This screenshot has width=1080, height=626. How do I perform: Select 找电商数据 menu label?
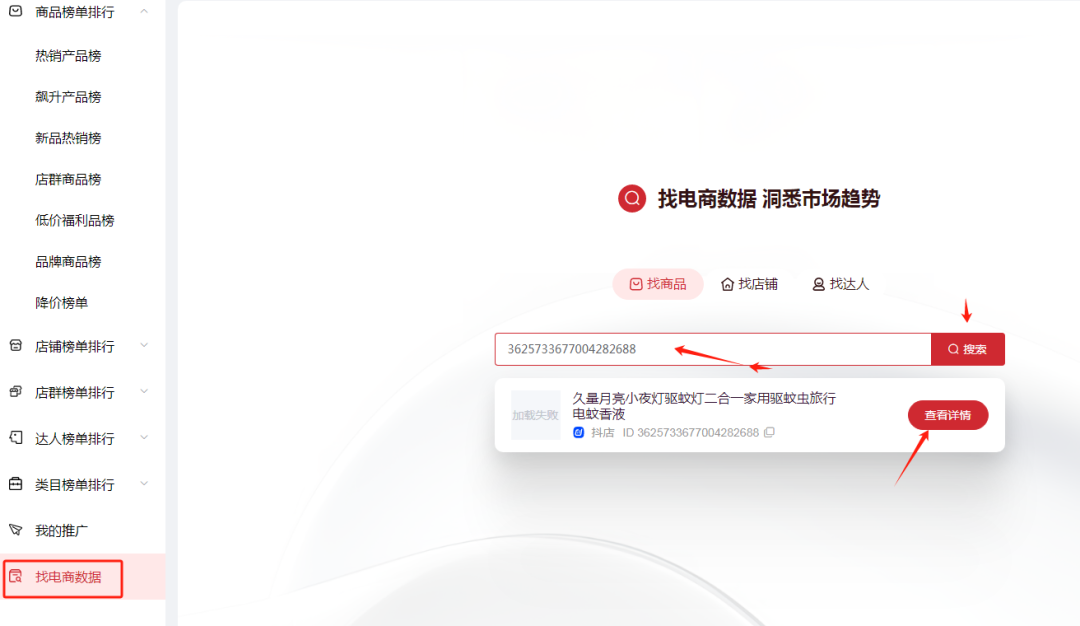tap(68, 577)
